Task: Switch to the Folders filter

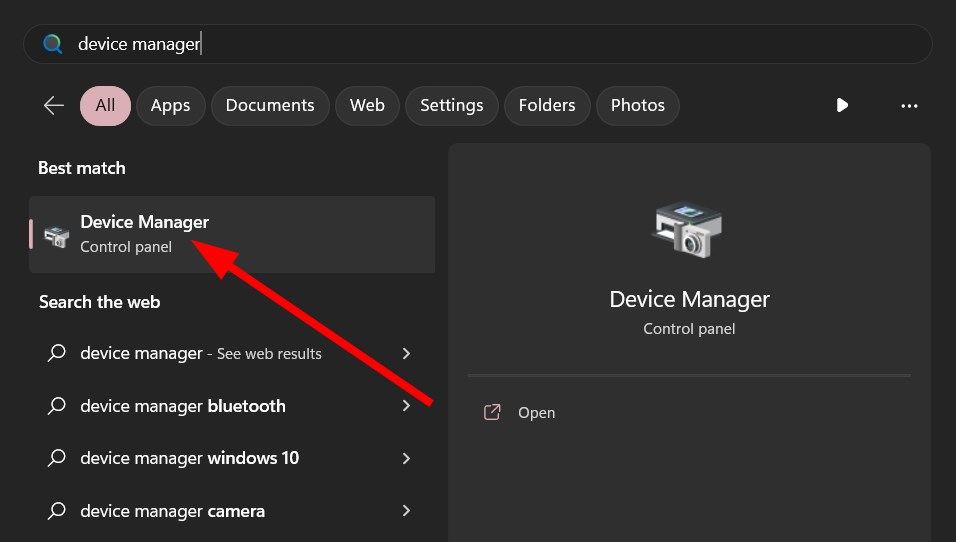Action: [547, 105]
